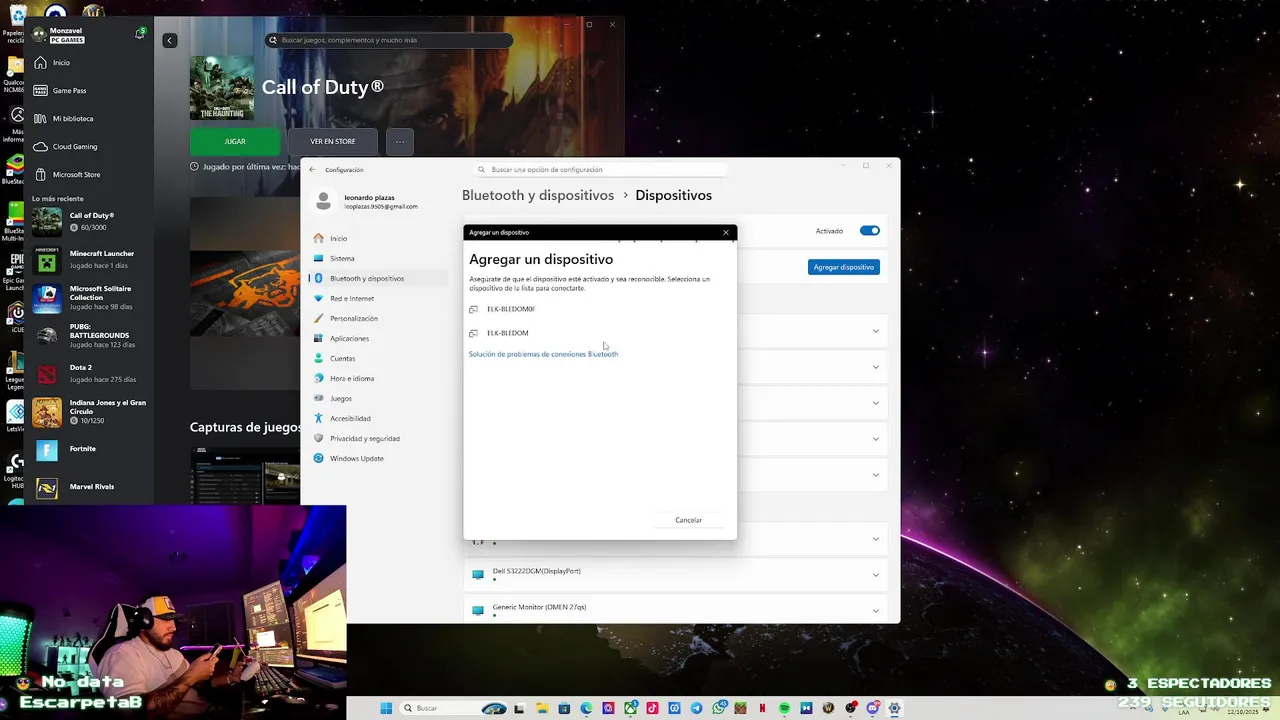Click the blue Agregar dispositivo button

tap(844, 267)
